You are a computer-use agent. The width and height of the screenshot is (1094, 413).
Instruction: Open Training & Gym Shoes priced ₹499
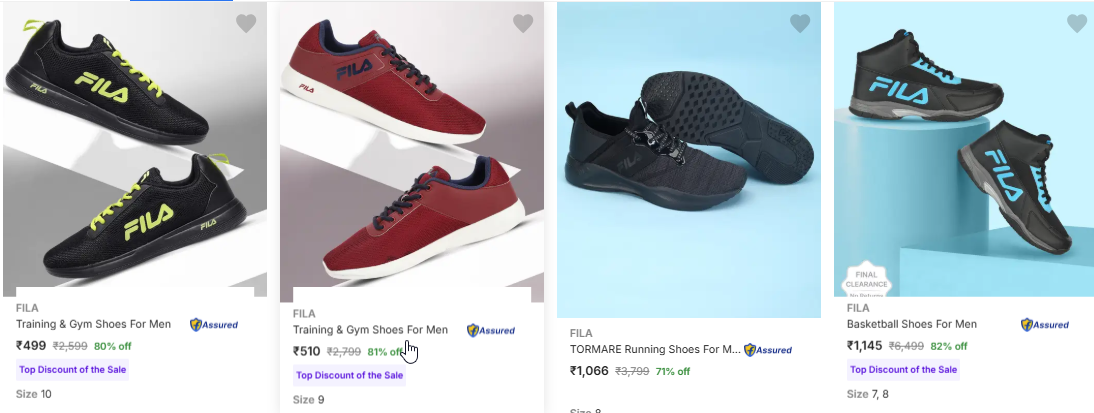[94, 324]
